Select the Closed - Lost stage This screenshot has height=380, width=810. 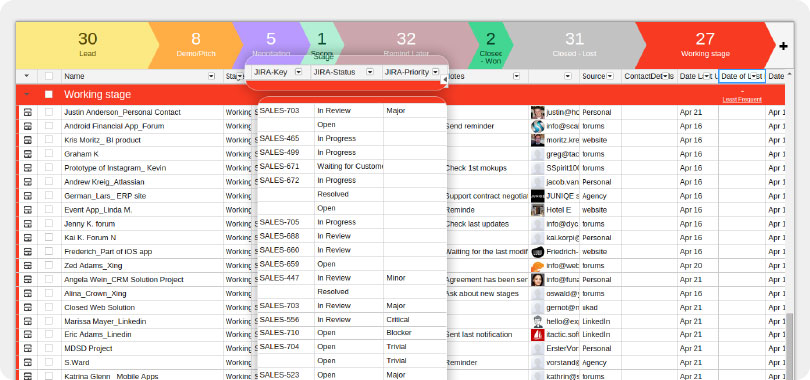574,45
